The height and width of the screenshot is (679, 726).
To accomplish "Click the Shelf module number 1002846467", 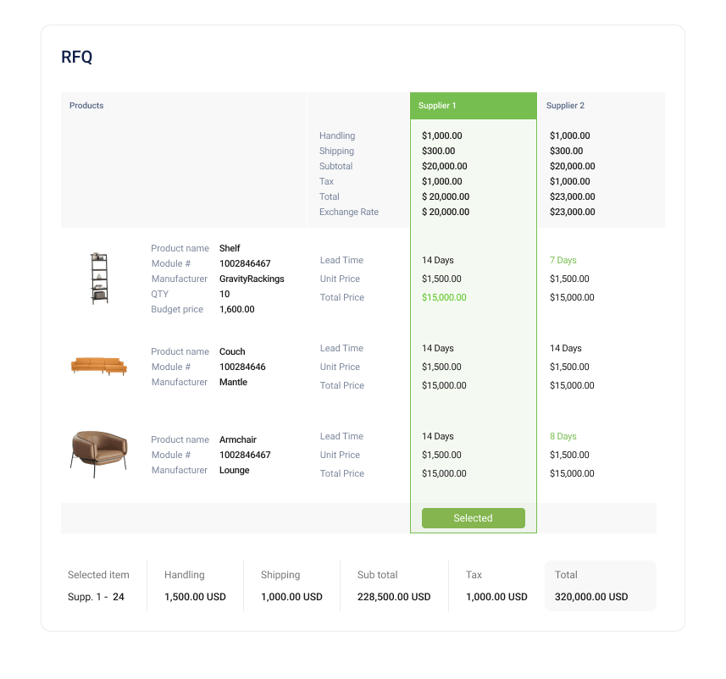I will tap(245, 264).
